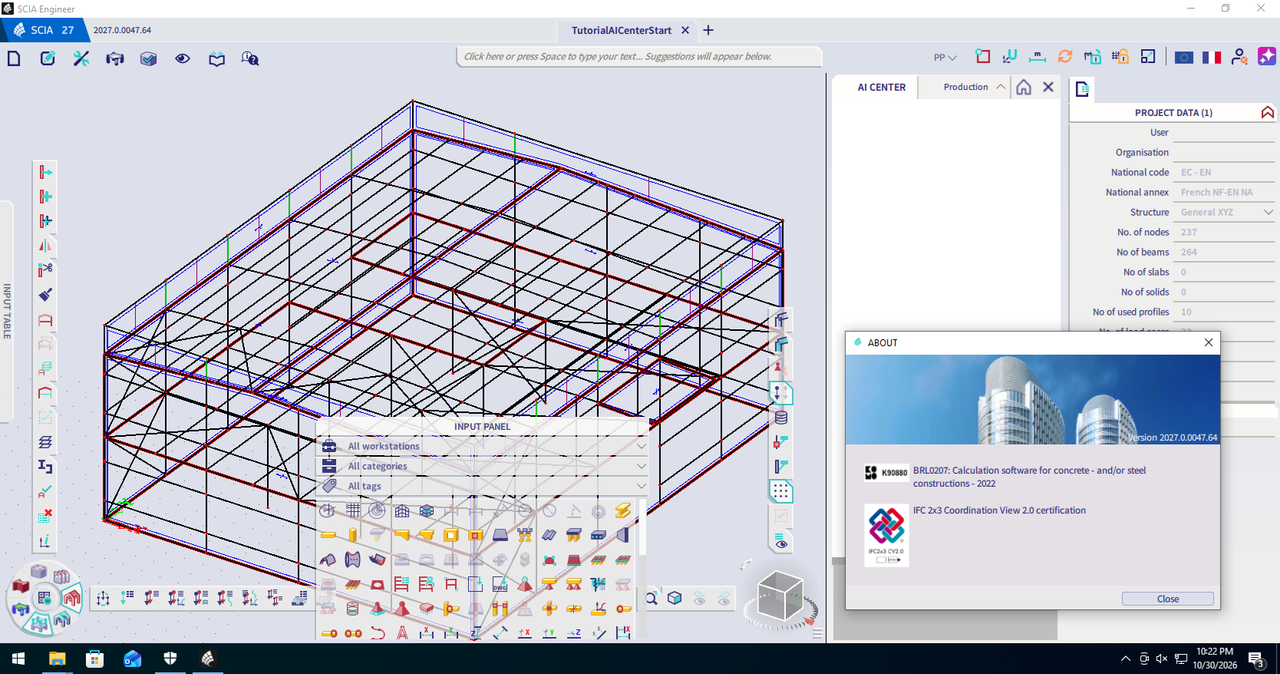This screenshot has width=1280, height=674.
Task: Expand the All workstations dropdown
Action: click(483, 446)
